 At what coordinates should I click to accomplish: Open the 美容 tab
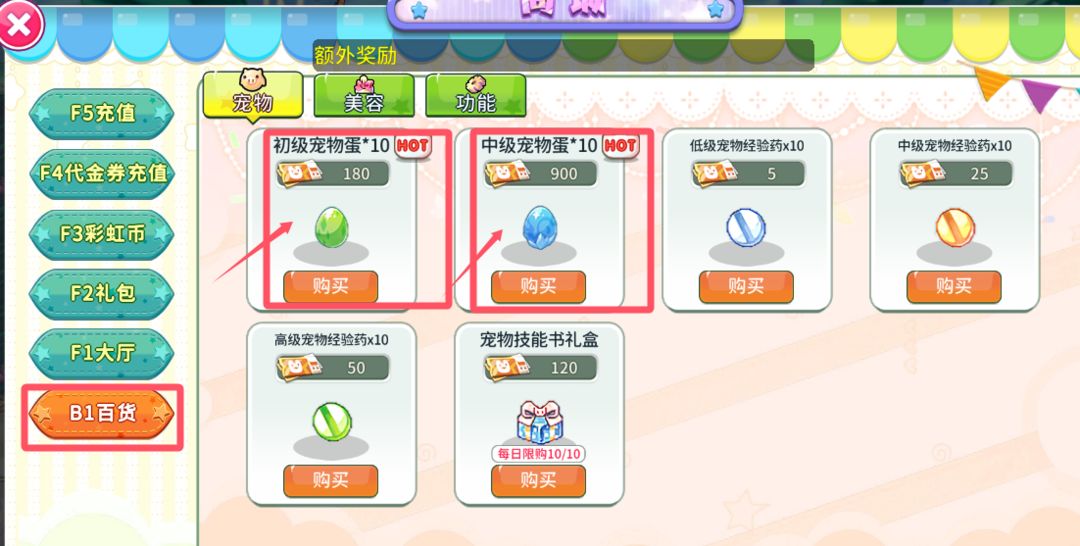(x=364, y=95)
